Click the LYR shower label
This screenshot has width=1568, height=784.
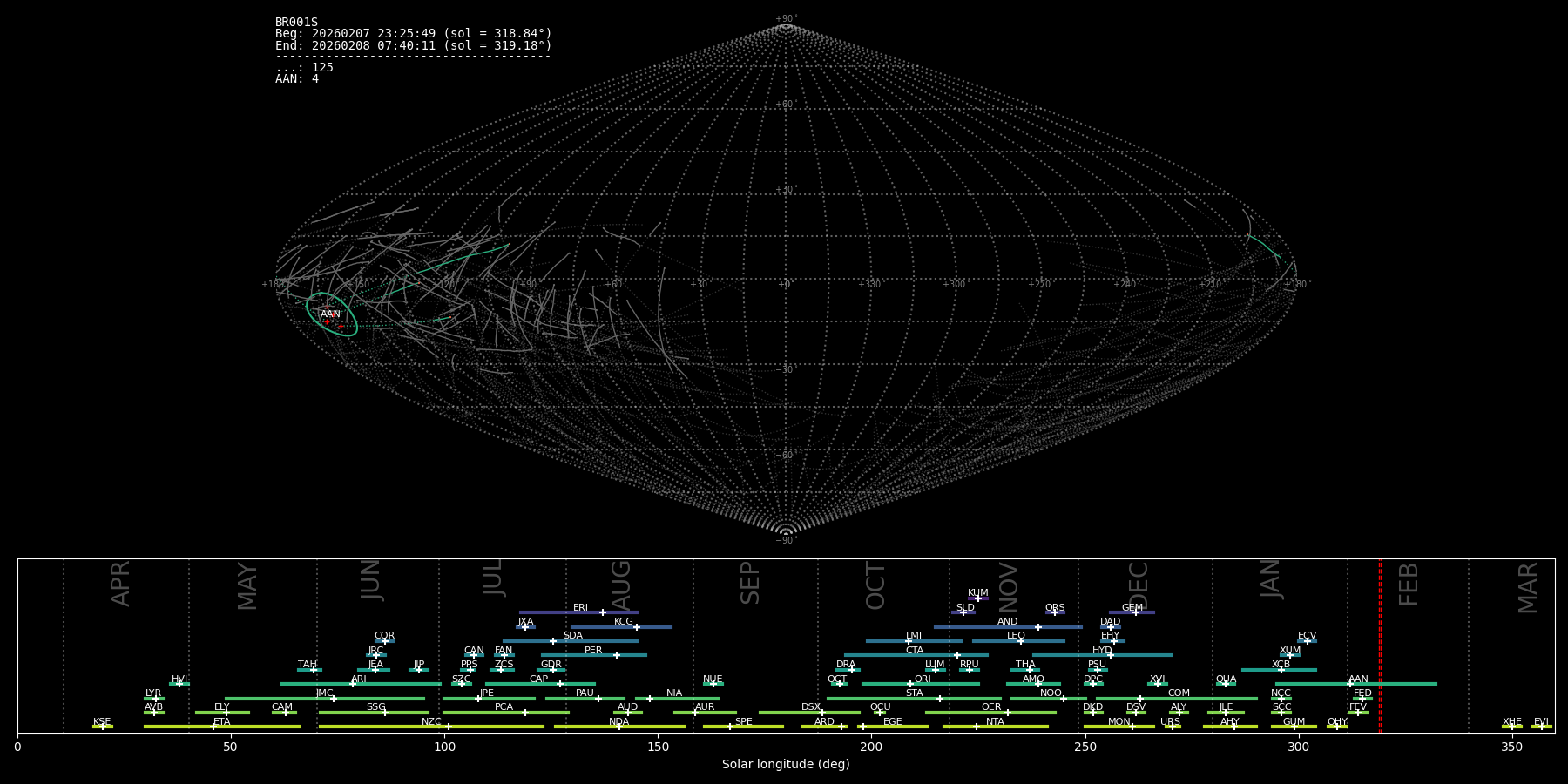153,693
